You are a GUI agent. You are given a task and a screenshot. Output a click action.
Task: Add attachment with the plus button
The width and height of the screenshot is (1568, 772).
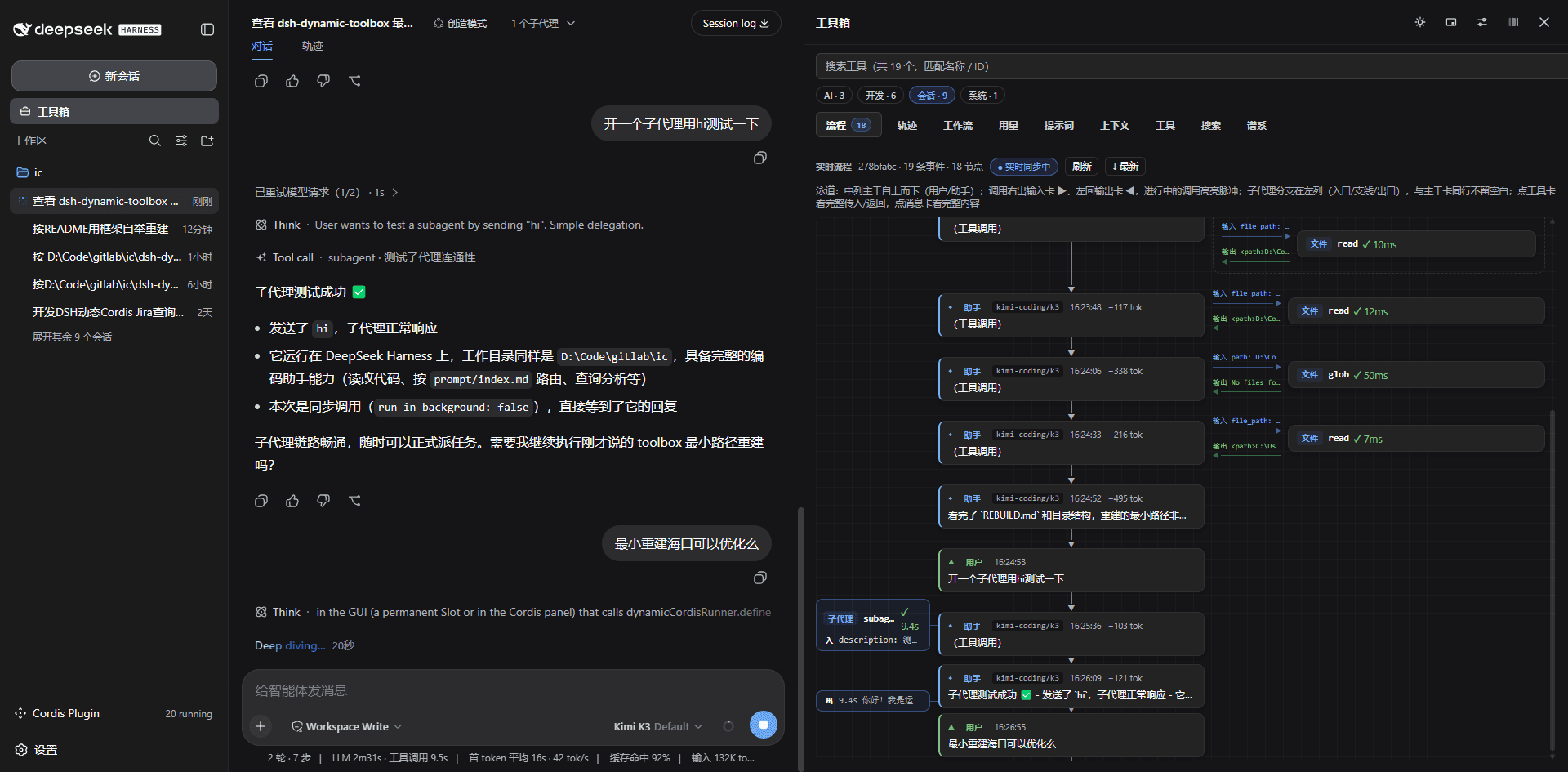(x=261, y=725)
